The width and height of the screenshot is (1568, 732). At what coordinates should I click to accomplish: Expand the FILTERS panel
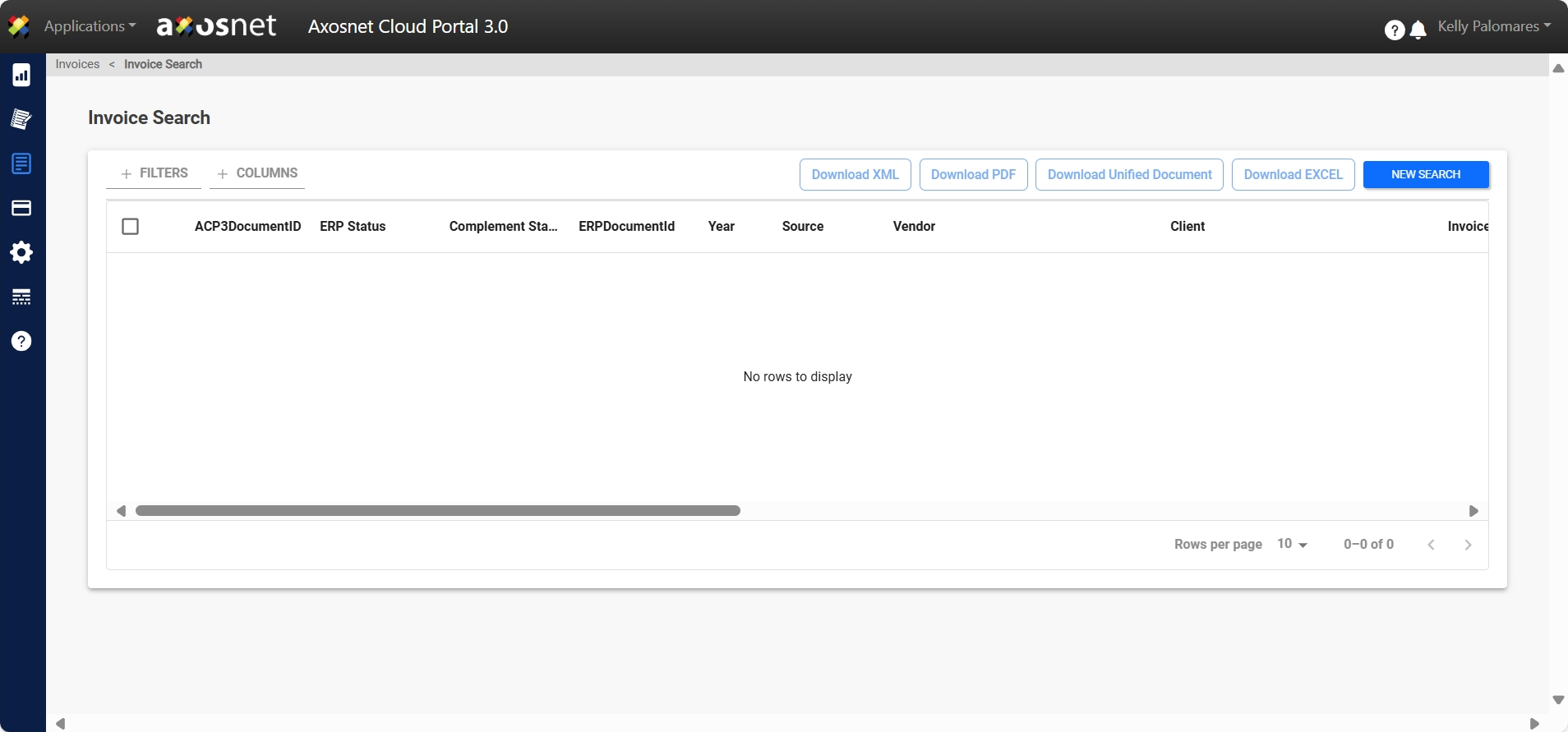pyautogui.click(x=154, y=173)
